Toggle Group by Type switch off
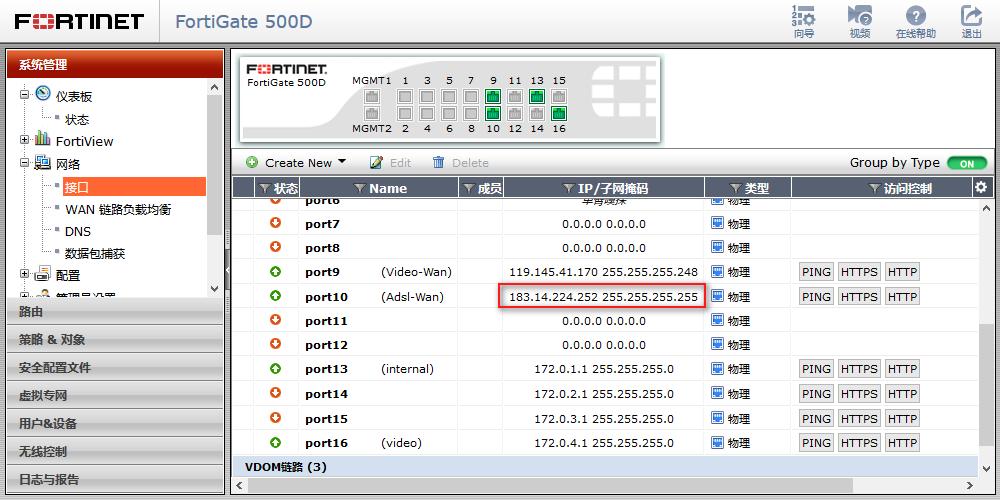Screen dimensions: 1000x500 click(967, 163)
